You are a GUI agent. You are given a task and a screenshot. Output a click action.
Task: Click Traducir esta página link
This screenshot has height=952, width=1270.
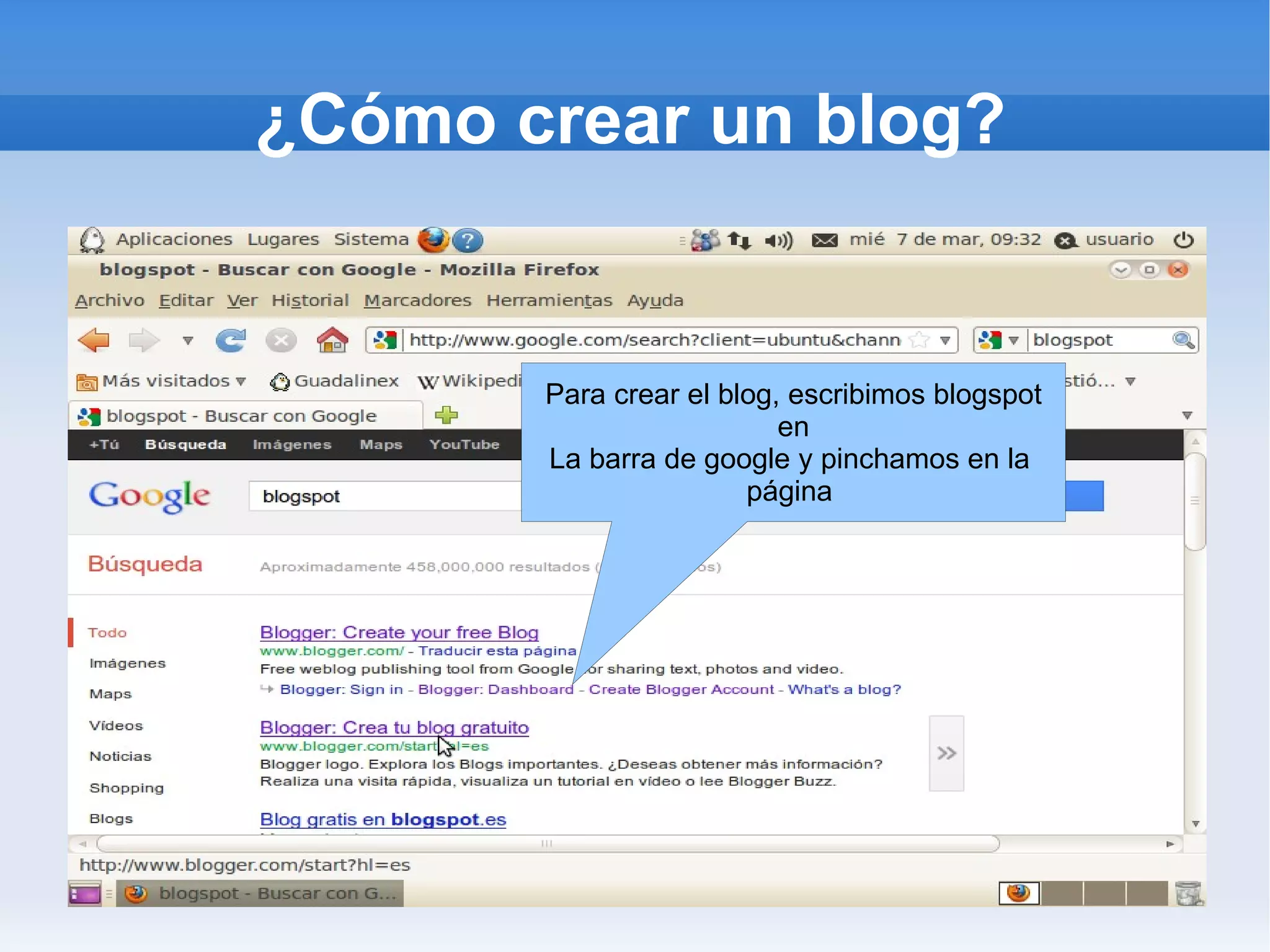coord(497,651)
